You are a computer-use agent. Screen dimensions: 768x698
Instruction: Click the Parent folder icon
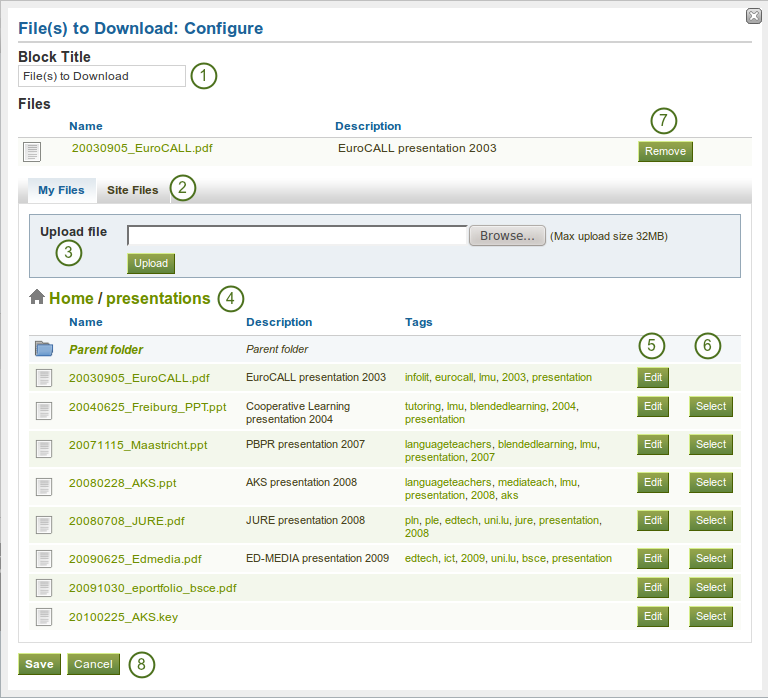tap(43, 349)
